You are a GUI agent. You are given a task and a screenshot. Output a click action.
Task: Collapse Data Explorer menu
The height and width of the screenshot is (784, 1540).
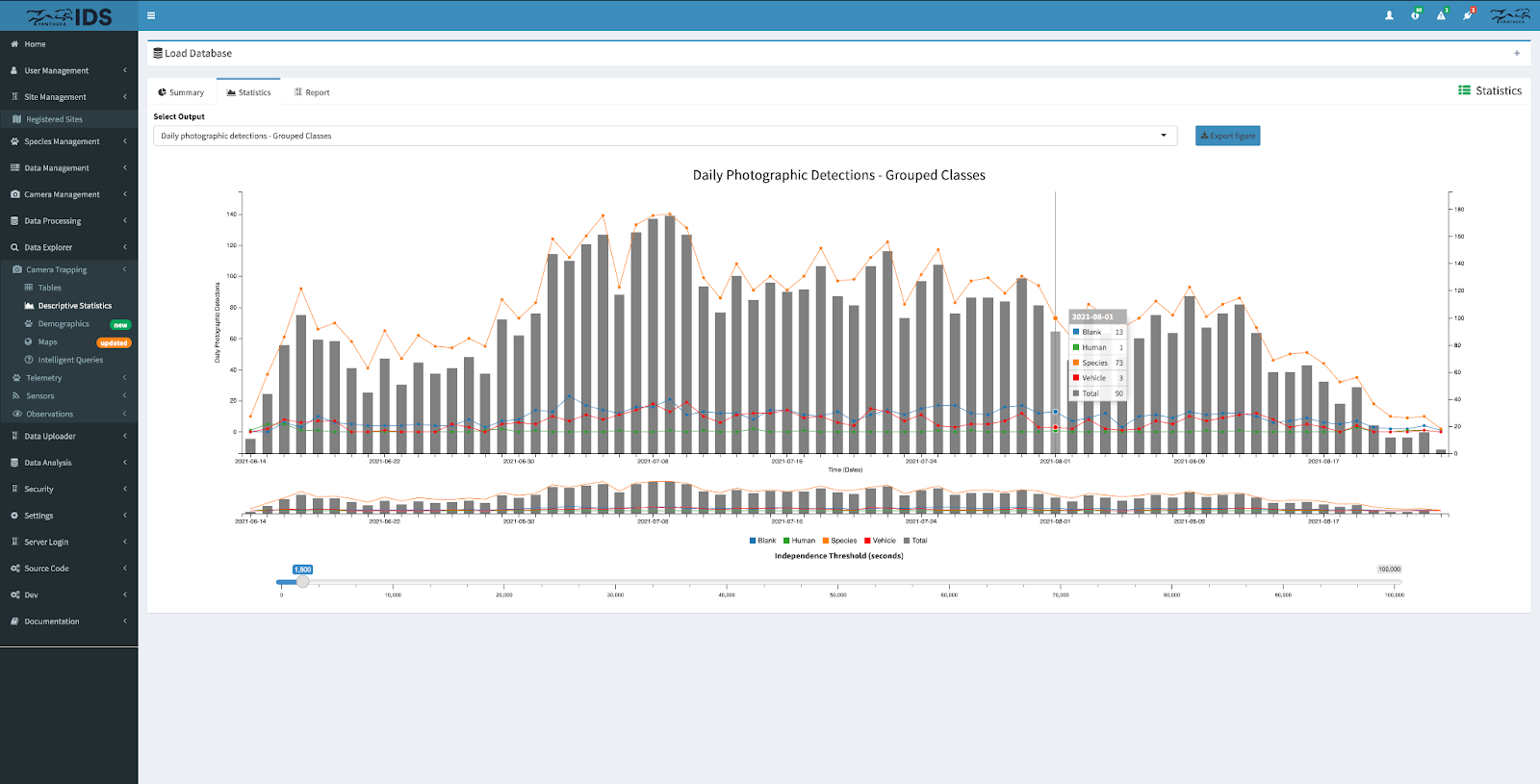pyautogui.click(x=68, y=247)
